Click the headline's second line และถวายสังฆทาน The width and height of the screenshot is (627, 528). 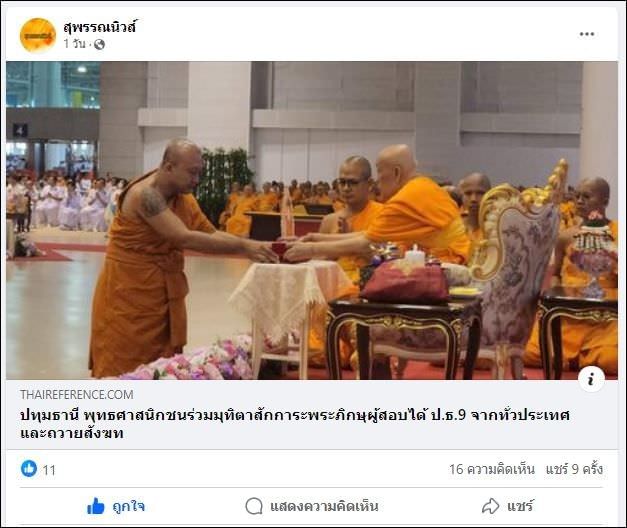[x=72, y=434]
